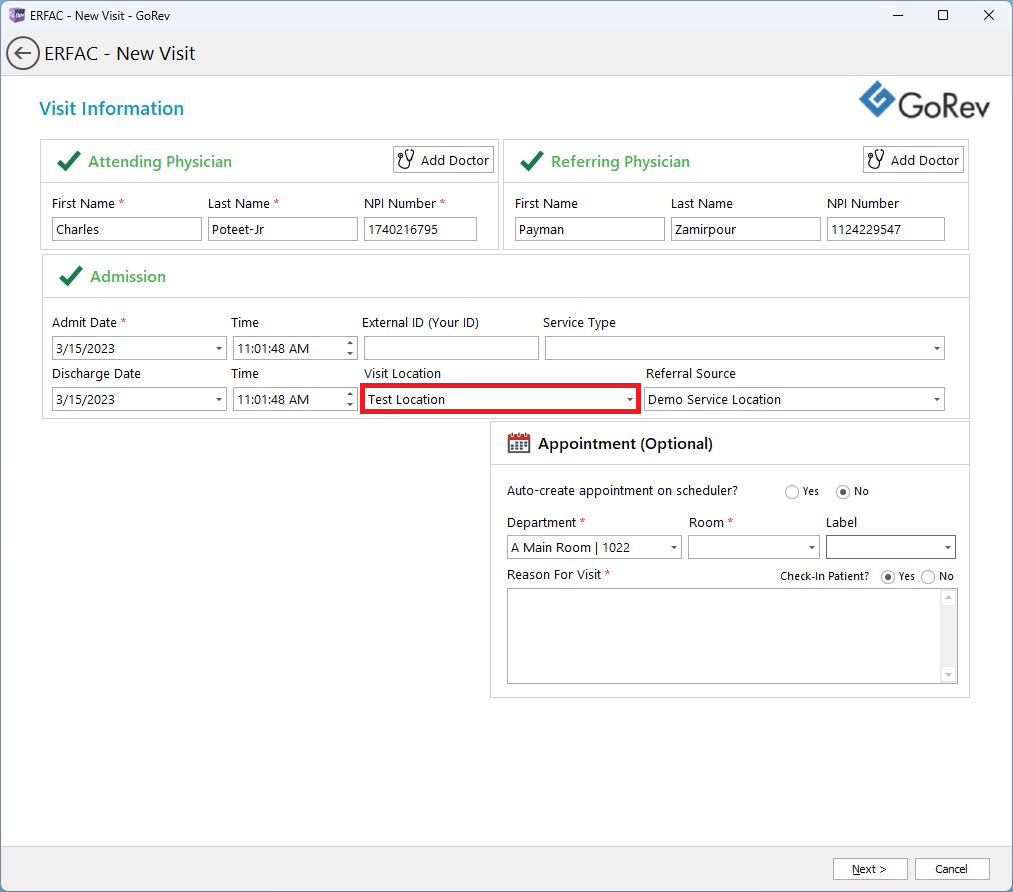
Task: Minimize the GoRev window
Action: click(898, 15)
